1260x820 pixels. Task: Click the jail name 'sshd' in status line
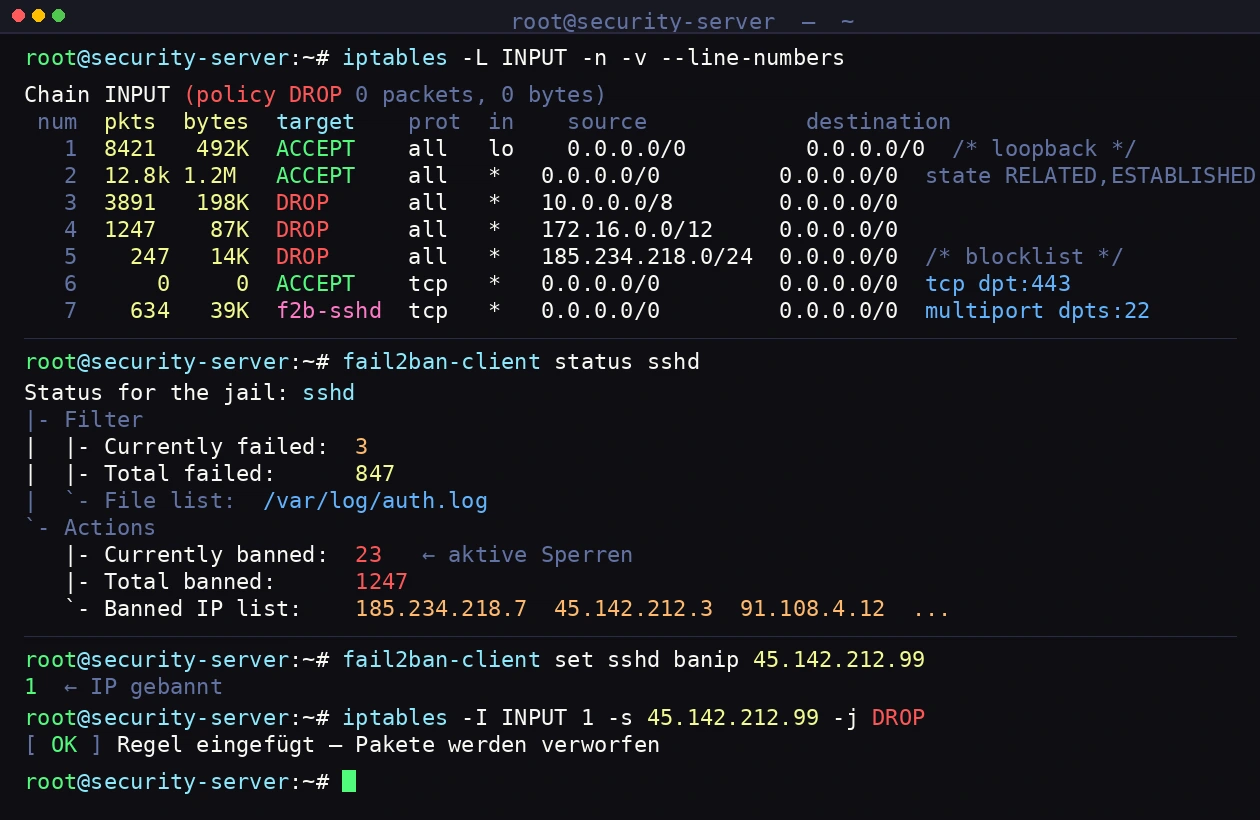coord(328,392)
